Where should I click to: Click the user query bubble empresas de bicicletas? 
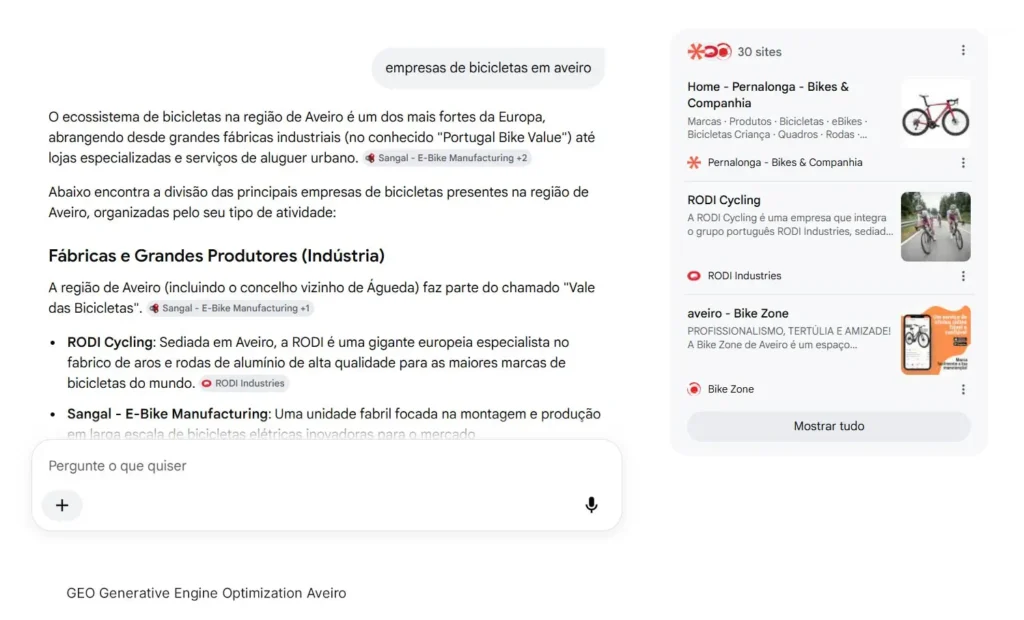[488, 68]
